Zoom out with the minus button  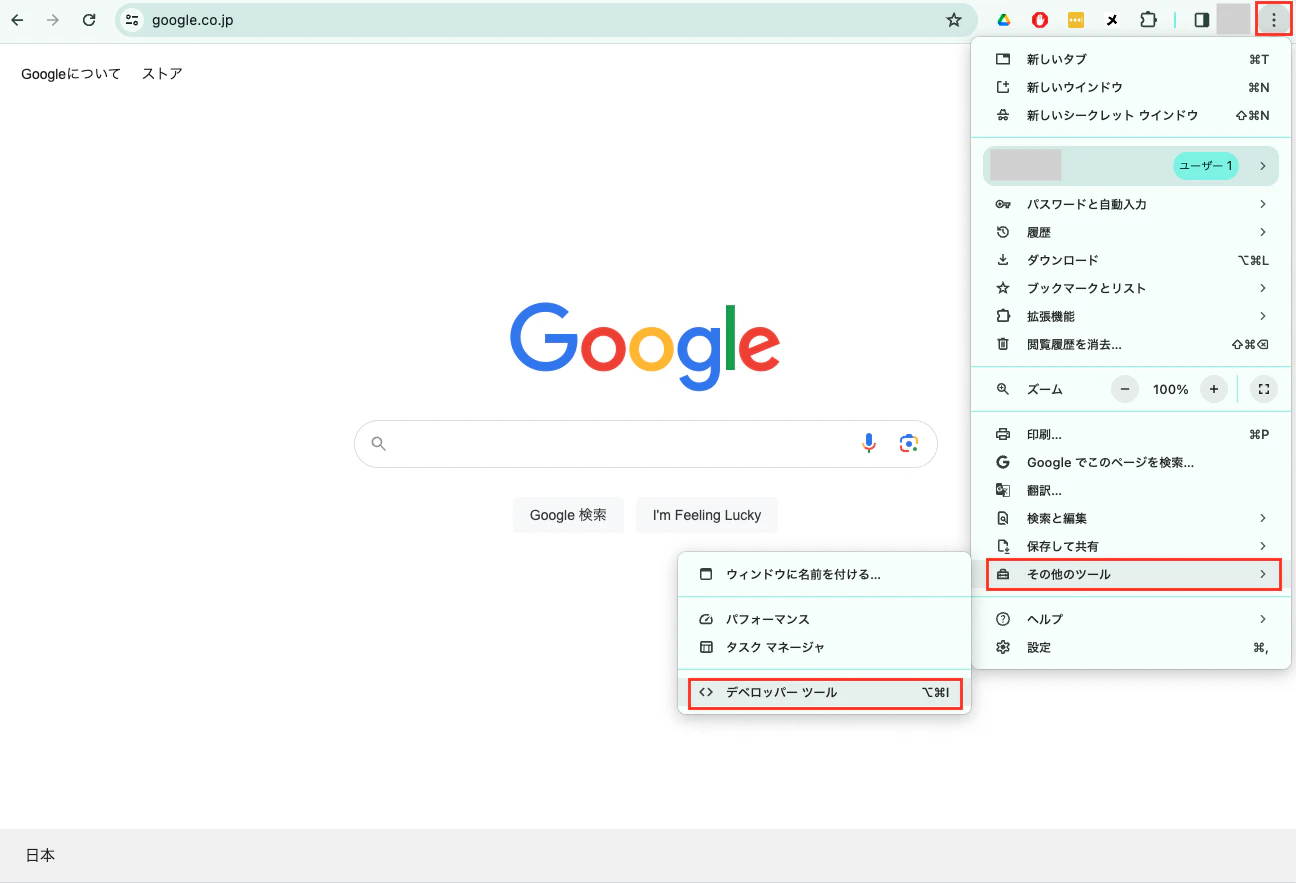[x=1125, y=389]
